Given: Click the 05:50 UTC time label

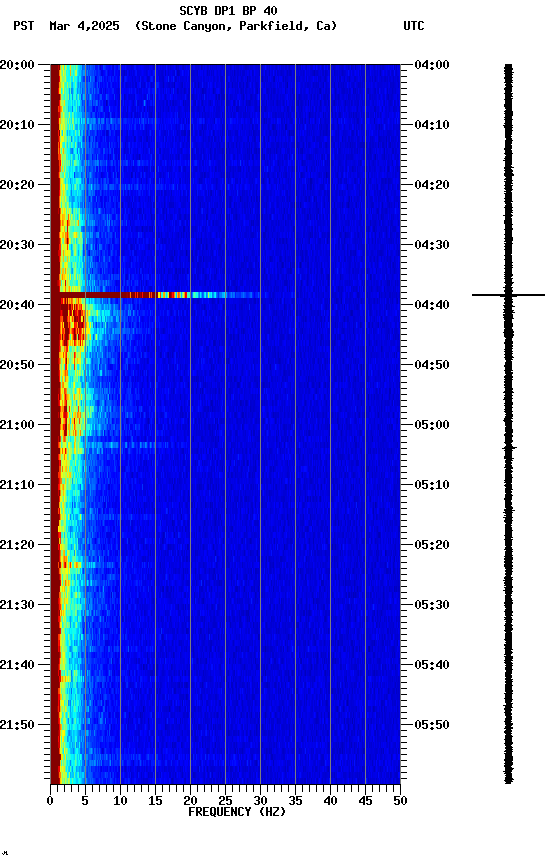Looking at the screenshot, I should 432,726.
